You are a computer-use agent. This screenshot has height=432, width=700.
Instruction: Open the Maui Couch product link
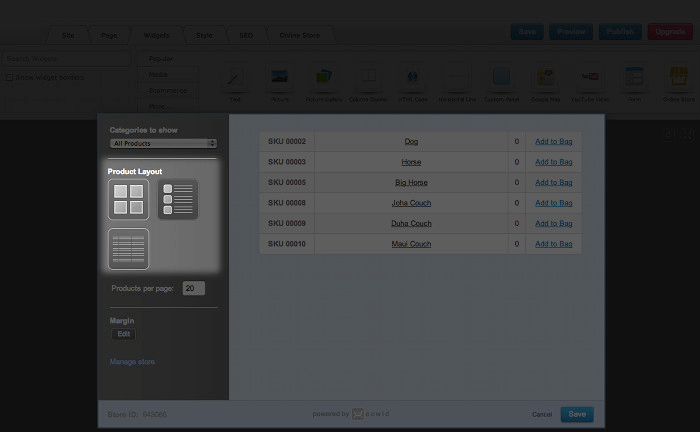(x=411, y=244)
